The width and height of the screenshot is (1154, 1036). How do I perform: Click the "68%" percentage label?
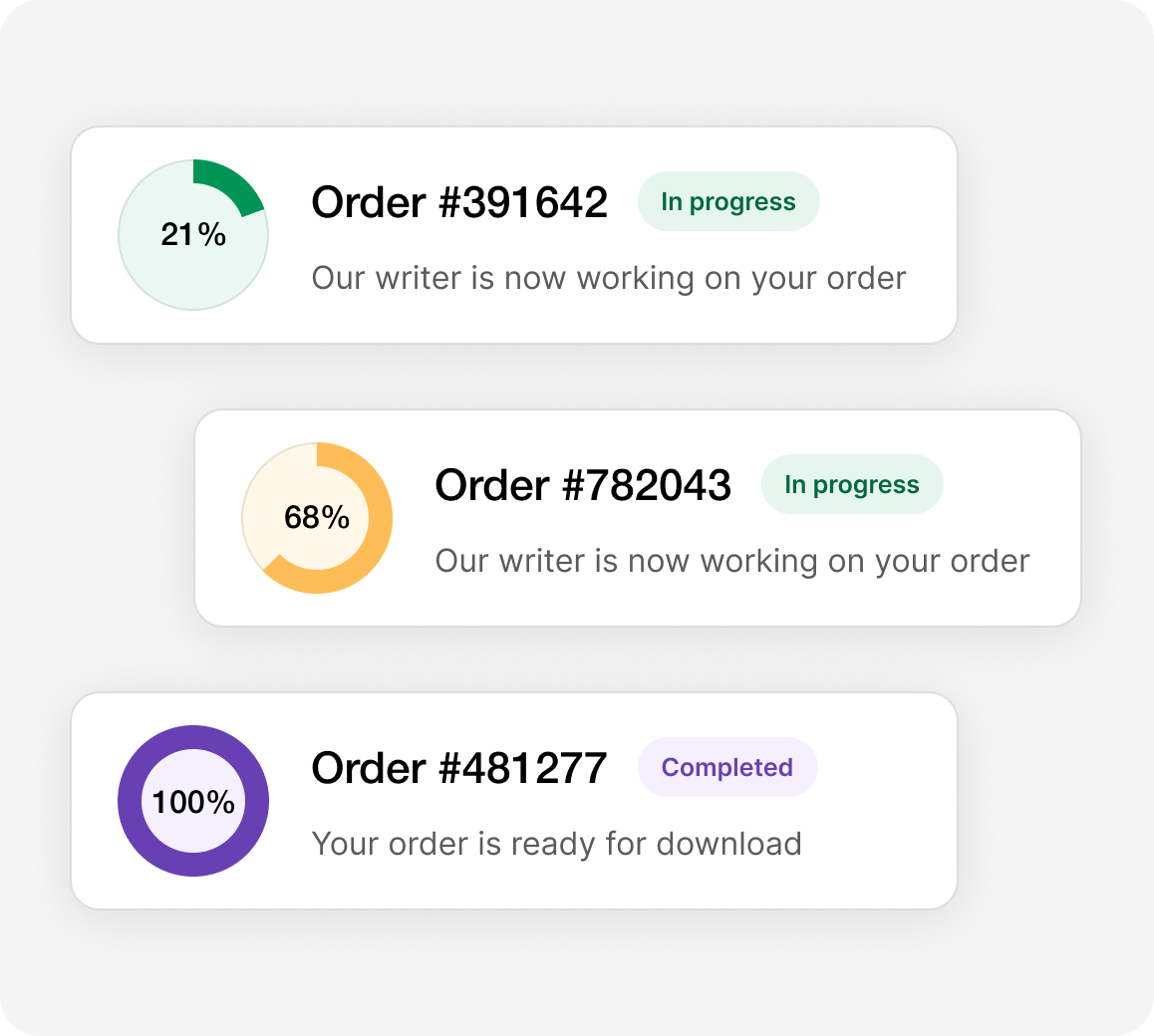tap(317, 518)
